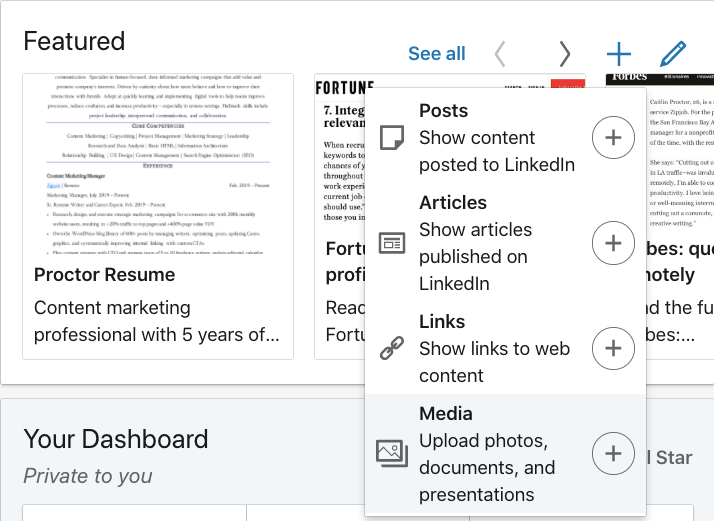Image resolution: width=714 pixels, height=521 pixels.
Task: Open the Proctor Resume title
Action: point(104,275)
